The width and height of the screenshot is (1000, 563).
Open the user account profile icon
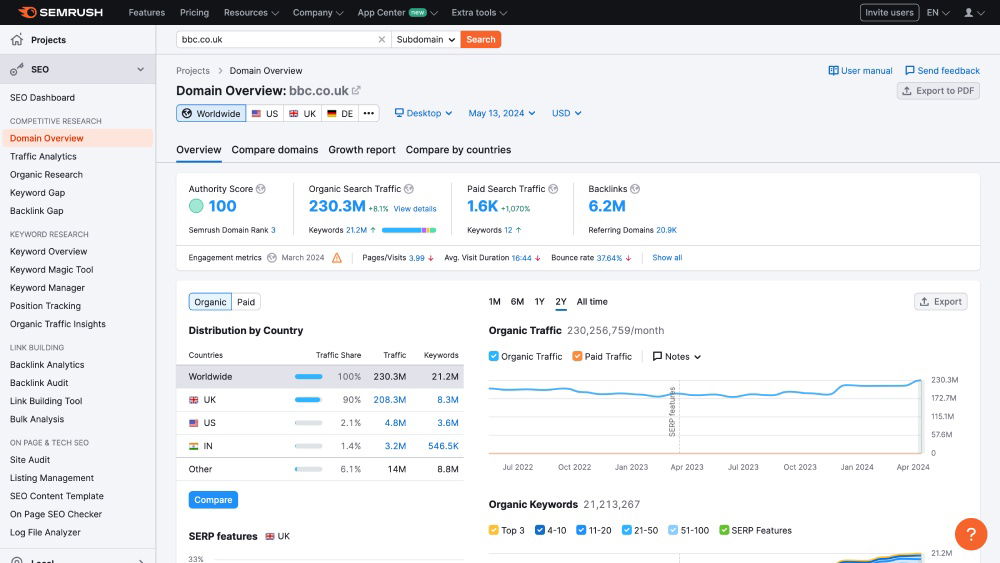(968, 13)
